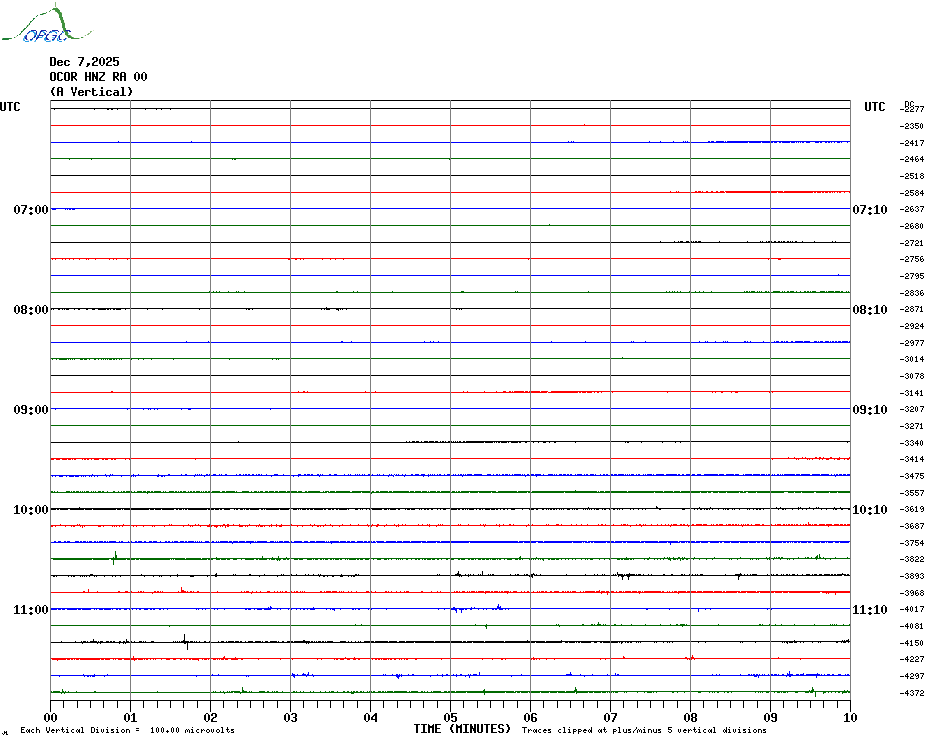Image resolution: width=930 pixels, height=744 pixels.
Task: Click the 05 minute tick label
Action: pos(450,717)
